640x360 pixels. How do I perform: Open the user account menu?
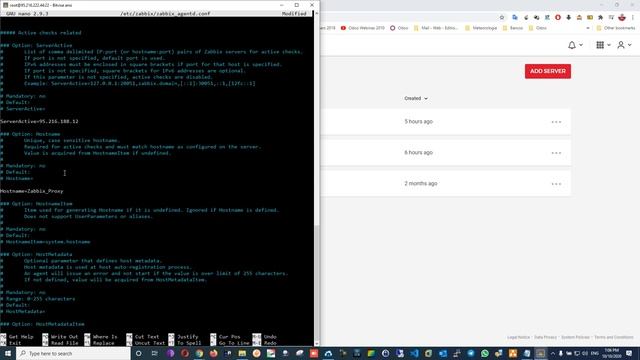(x=621, y=45)
